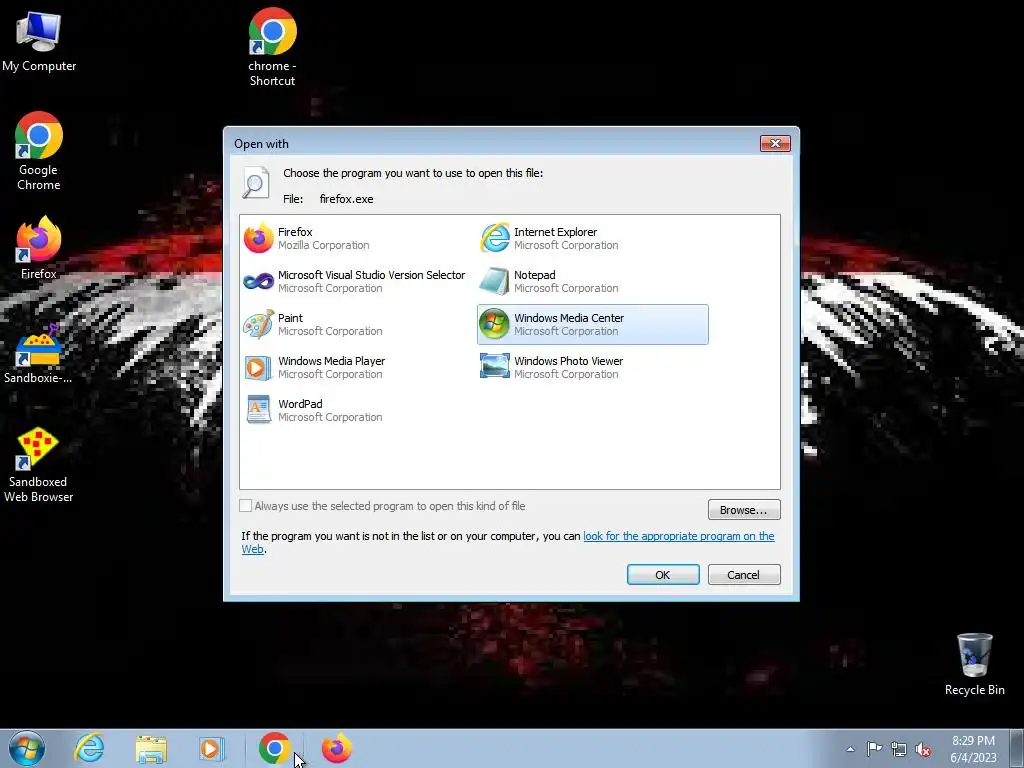Click the muted volume tray icon
The height and width of the screenshot is (768, 1024).
point(923,749)
